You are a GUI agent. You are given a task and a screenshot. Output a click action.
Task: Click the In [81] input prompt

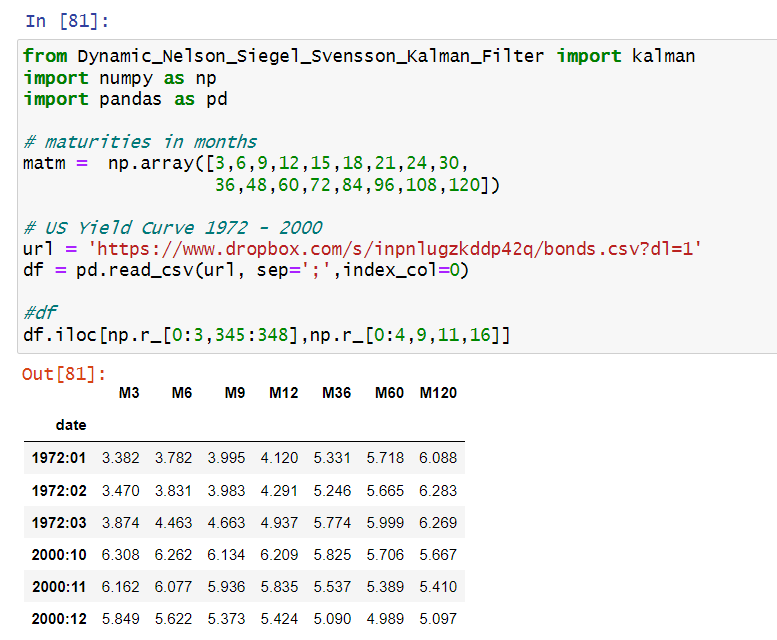tap(67, 21)
